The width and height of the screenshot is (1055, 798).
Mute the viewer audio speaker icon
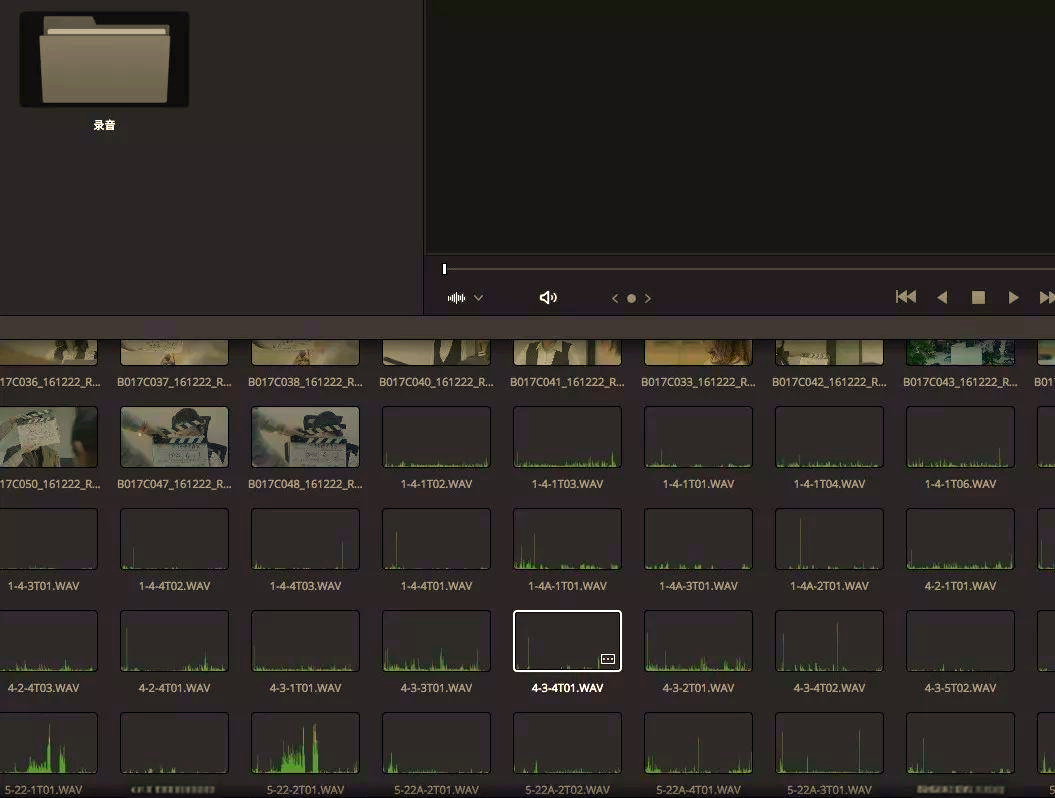pos(548,298)
